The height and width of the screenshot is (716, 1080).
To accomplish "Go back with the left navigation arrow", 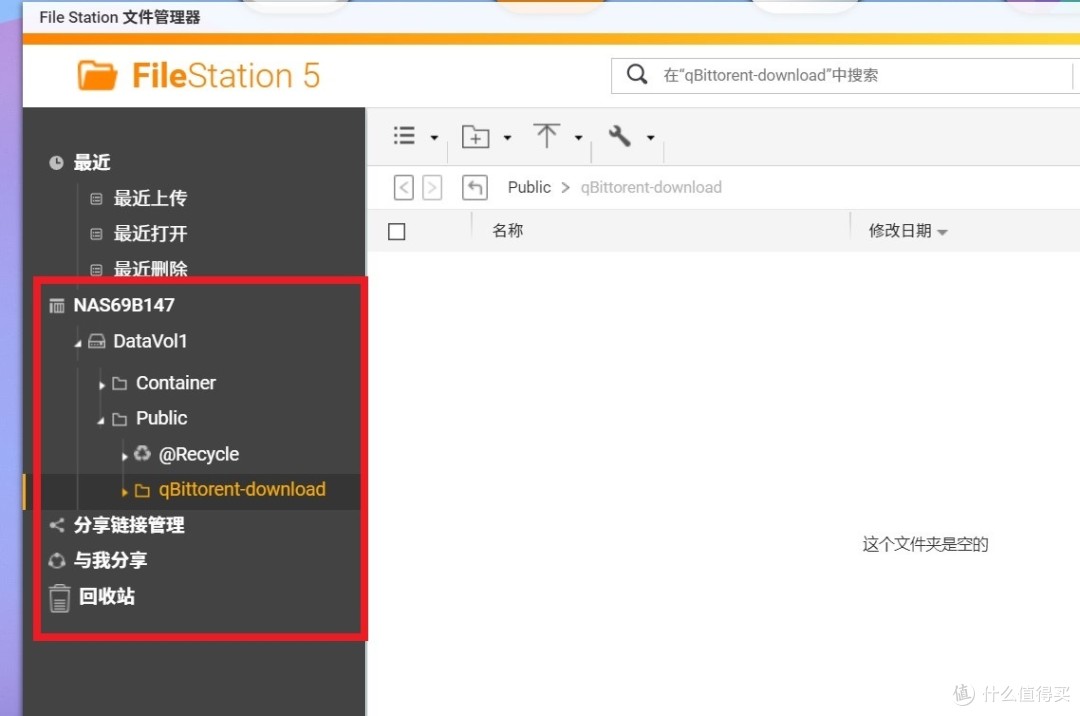I will click(404, 187).
